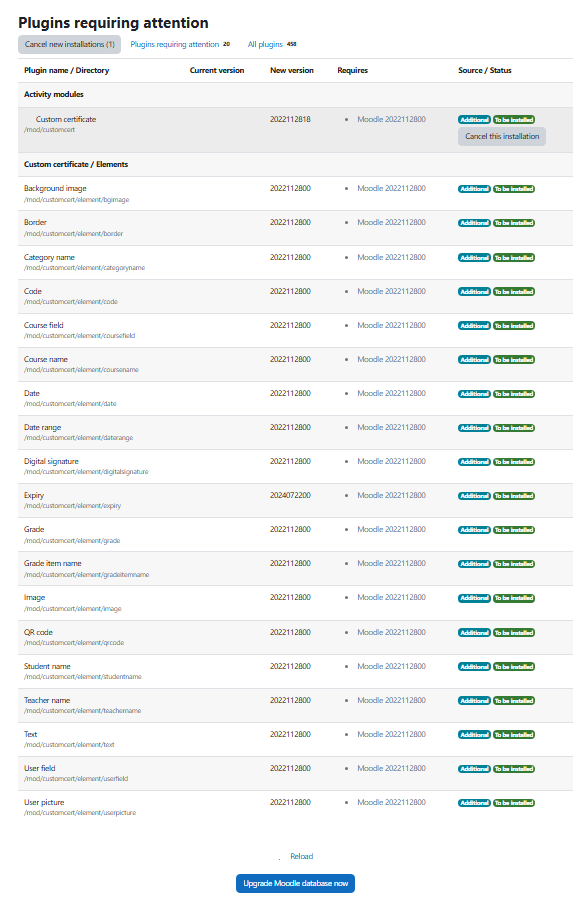
Task: Click To be installed badge for Grade
Action: pyautogui.click(x=514, y=530)
